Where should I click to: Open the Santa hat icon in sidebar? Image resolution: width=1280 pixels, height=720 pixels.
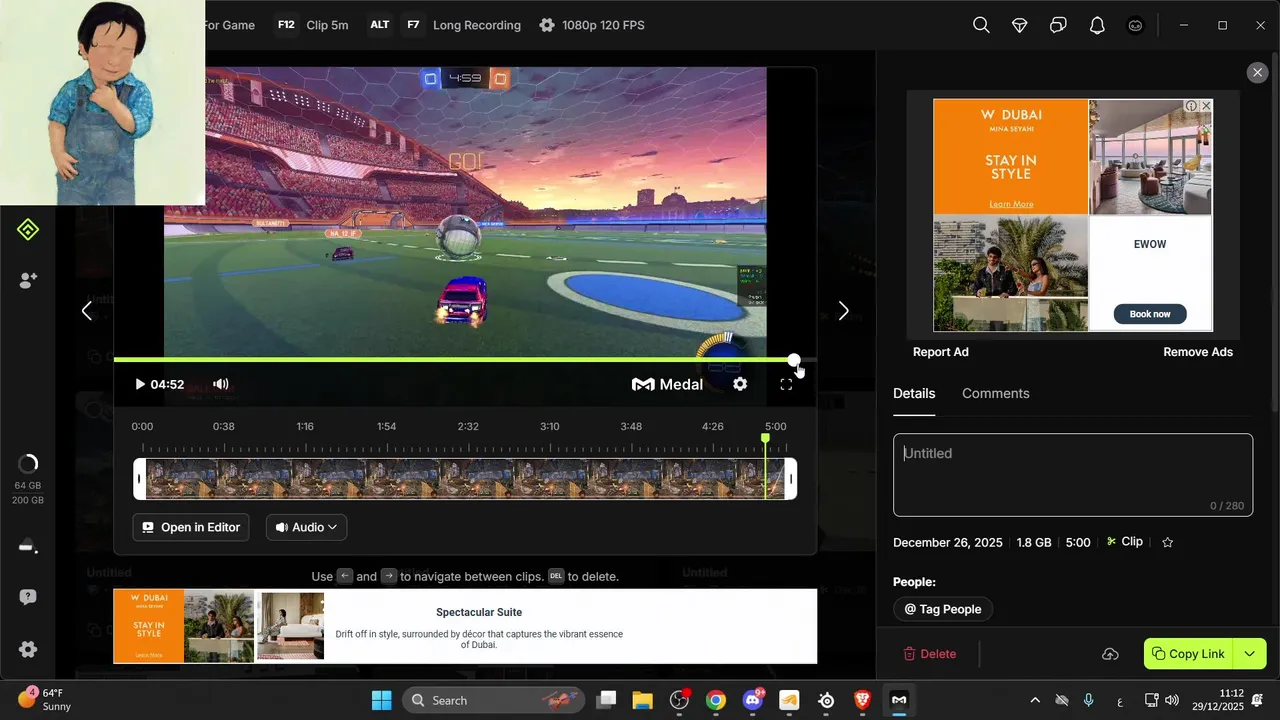click(28, 546)
